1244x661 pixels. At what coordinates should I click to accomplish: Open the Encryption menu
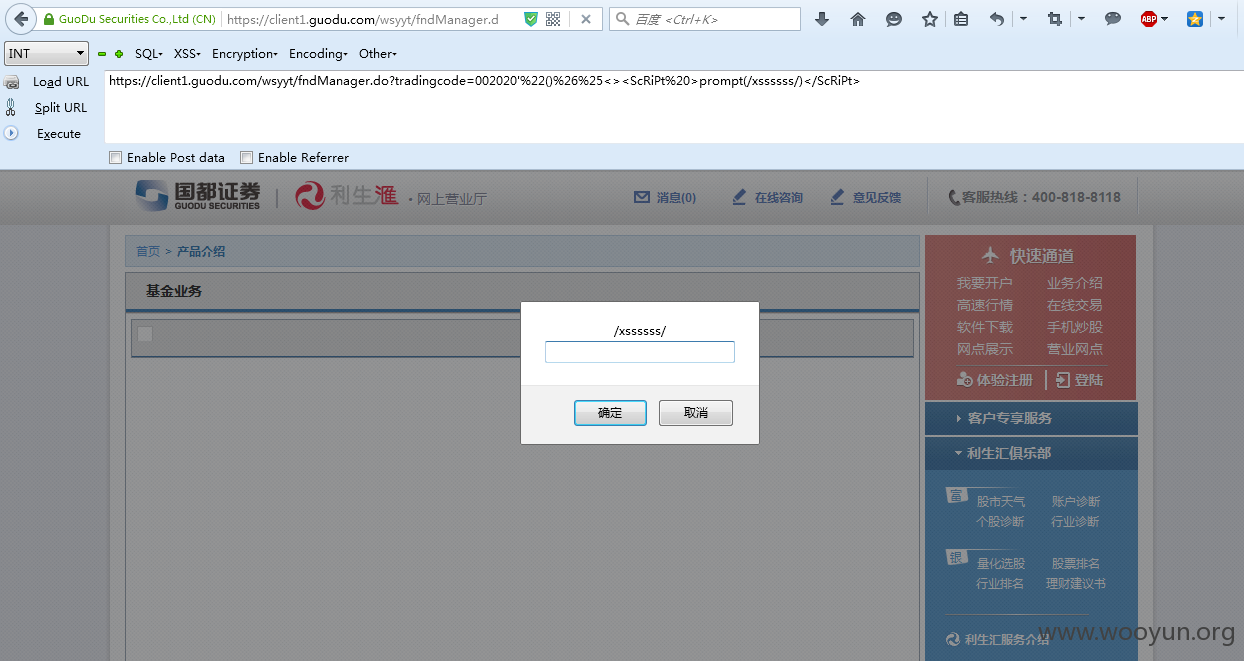tap(245, 54)
